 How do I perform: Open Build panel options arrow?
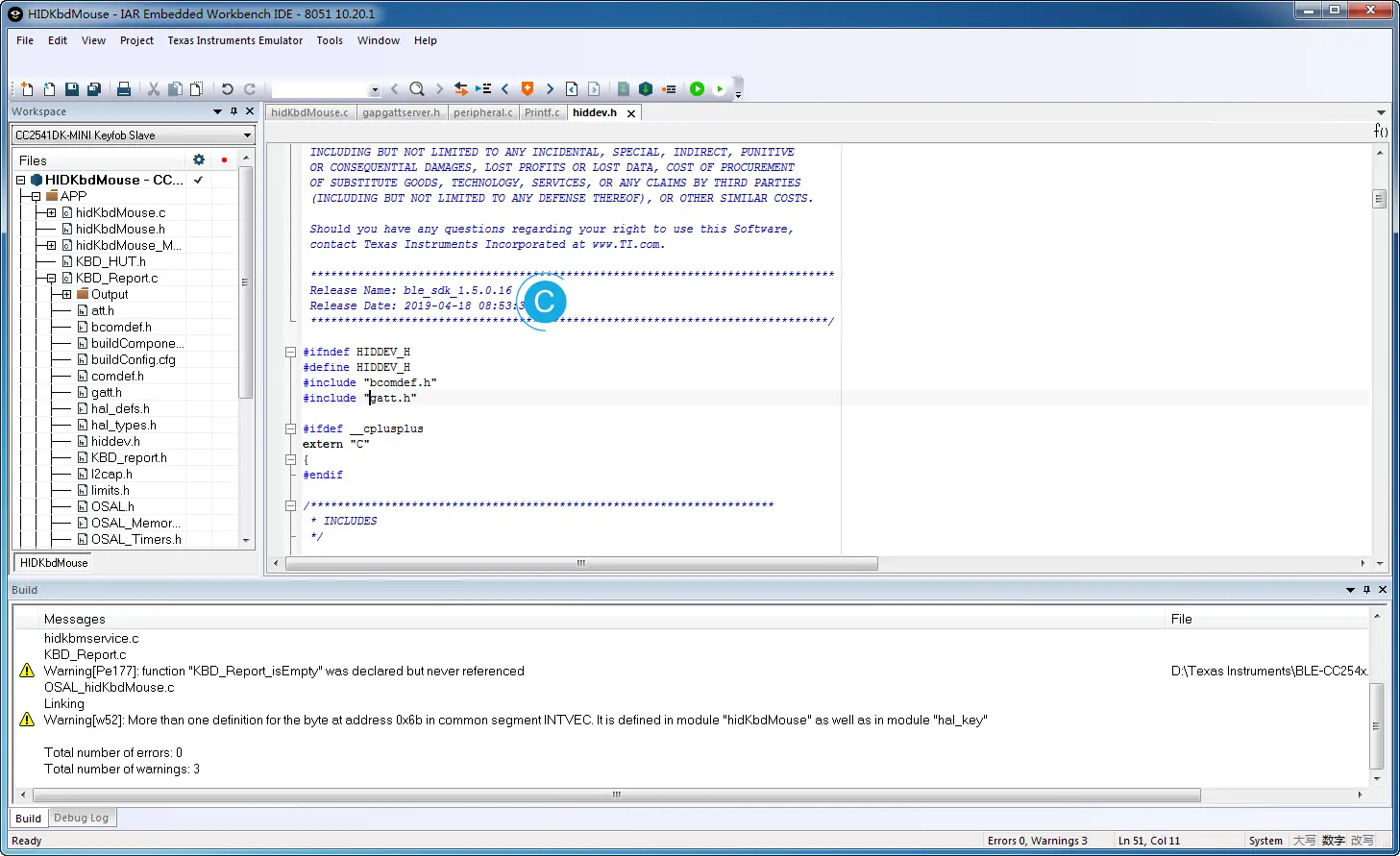pos(1350,590)
